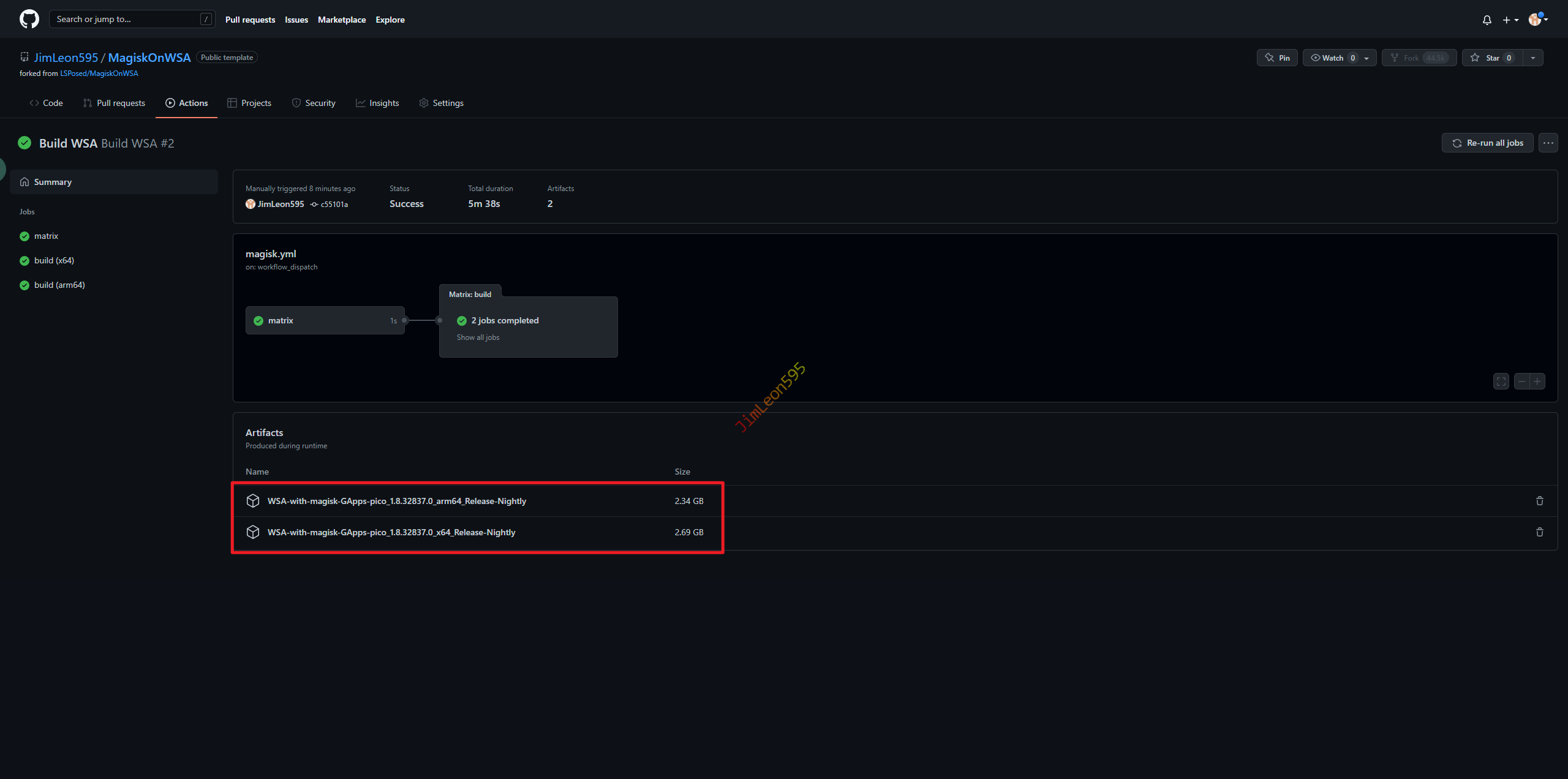Delete the arm64 artifact with trash icon
The width and height of the screenshot is (1568, 779).
(1539, 501)
